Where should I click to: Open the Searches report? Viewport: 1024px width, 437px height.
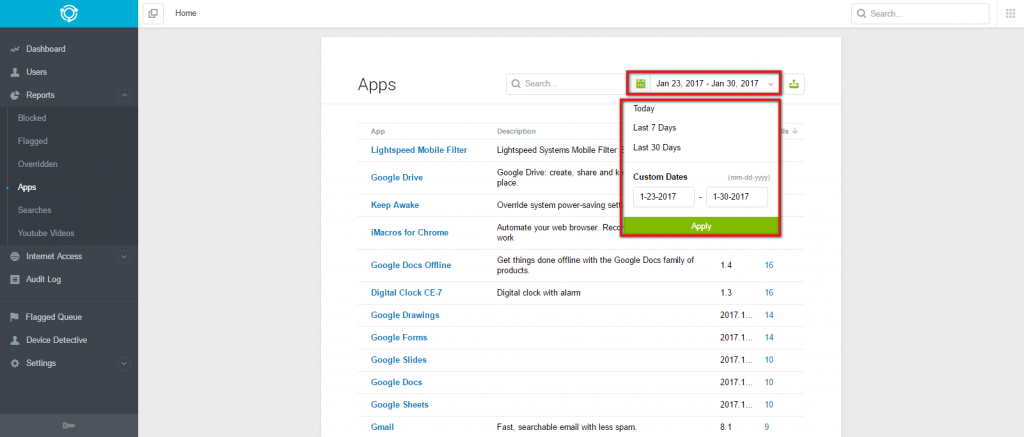pos(35,210)
